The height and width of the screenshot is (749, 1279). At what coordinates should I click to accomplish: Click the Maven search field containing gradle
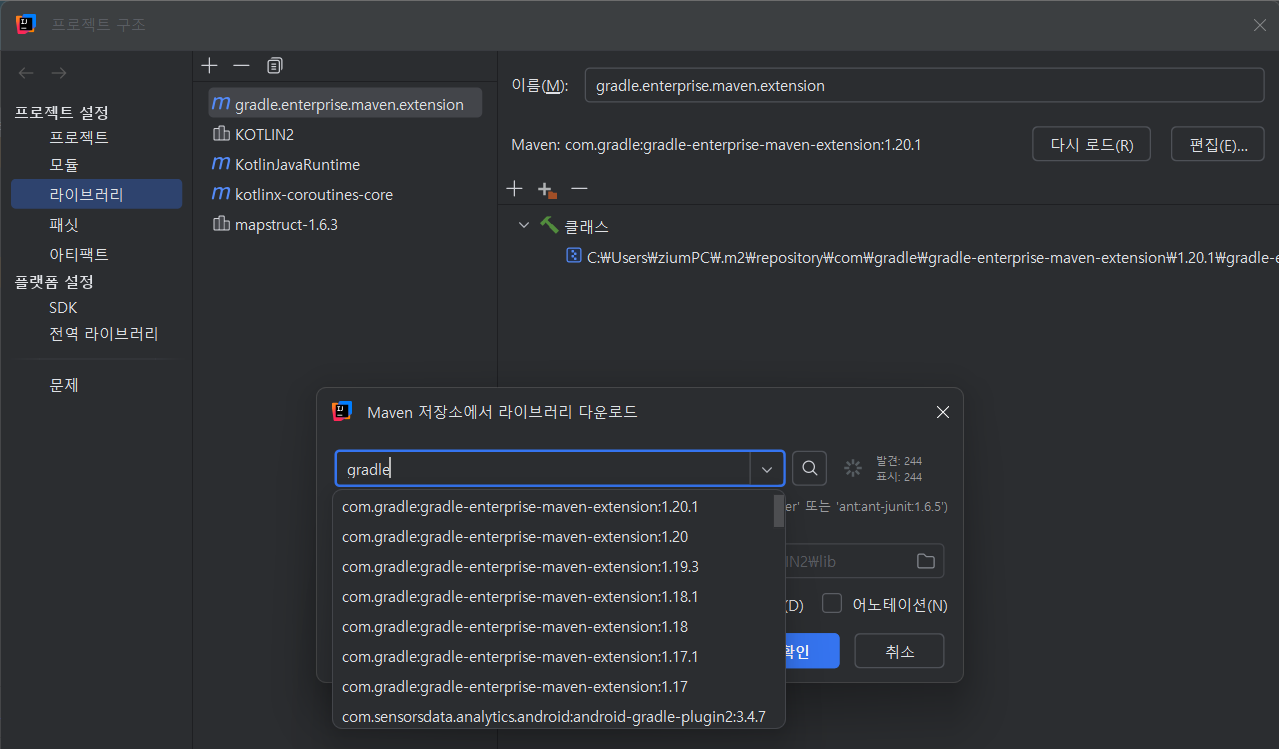543,468
